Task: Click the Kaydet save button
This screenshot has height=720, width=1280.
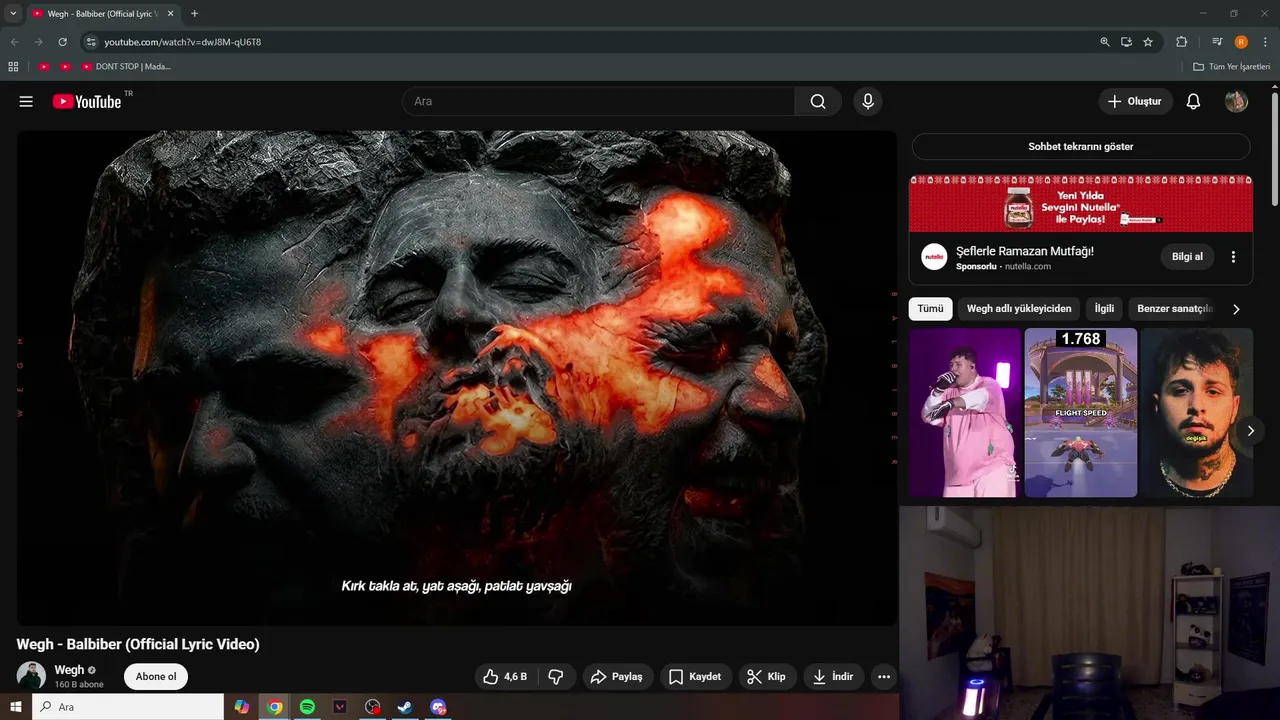Action: pyautogui.click(x=695, y=677)
